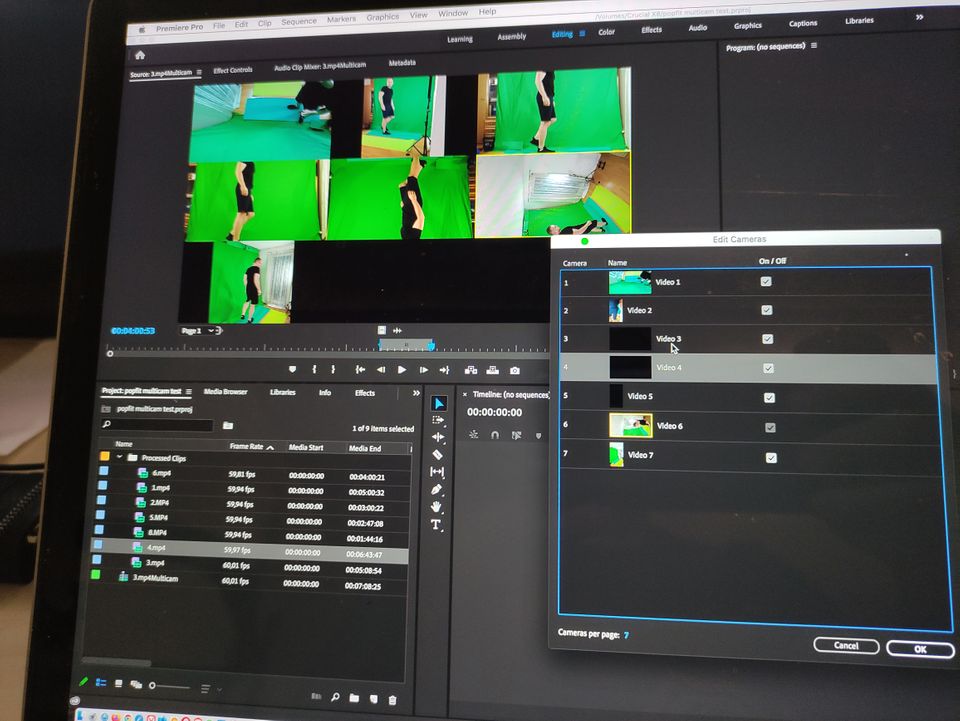
Task: Switch to the Media Browser tab
Action: (225, 392)
